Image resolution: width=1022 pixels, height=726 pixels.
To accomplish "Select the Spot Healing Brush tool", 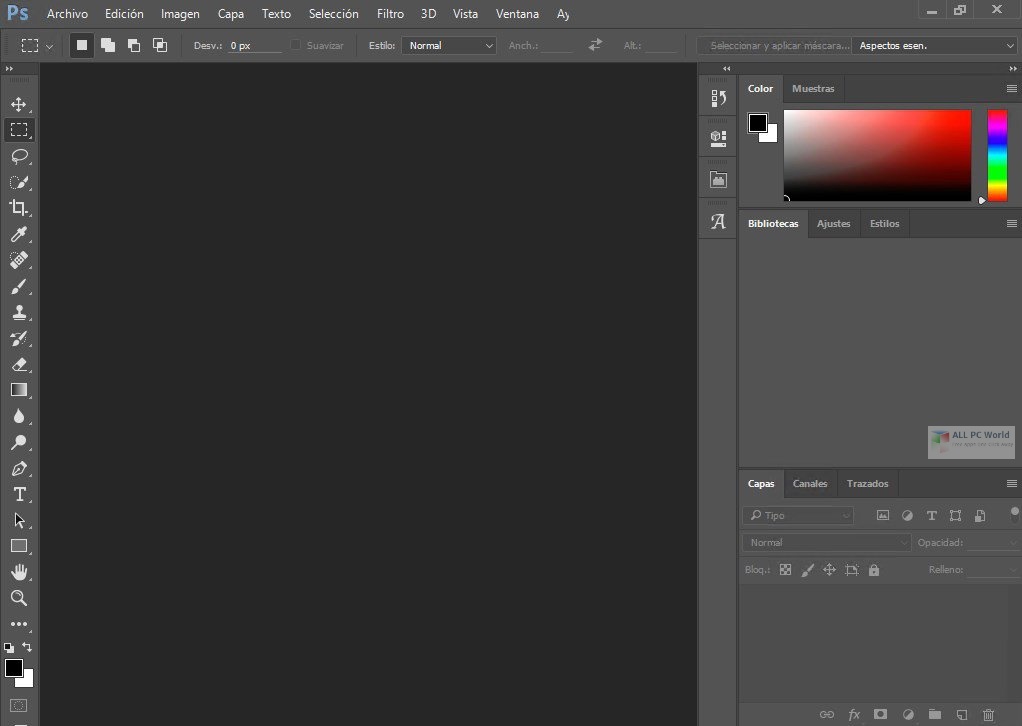I will (x=19, y=260).
